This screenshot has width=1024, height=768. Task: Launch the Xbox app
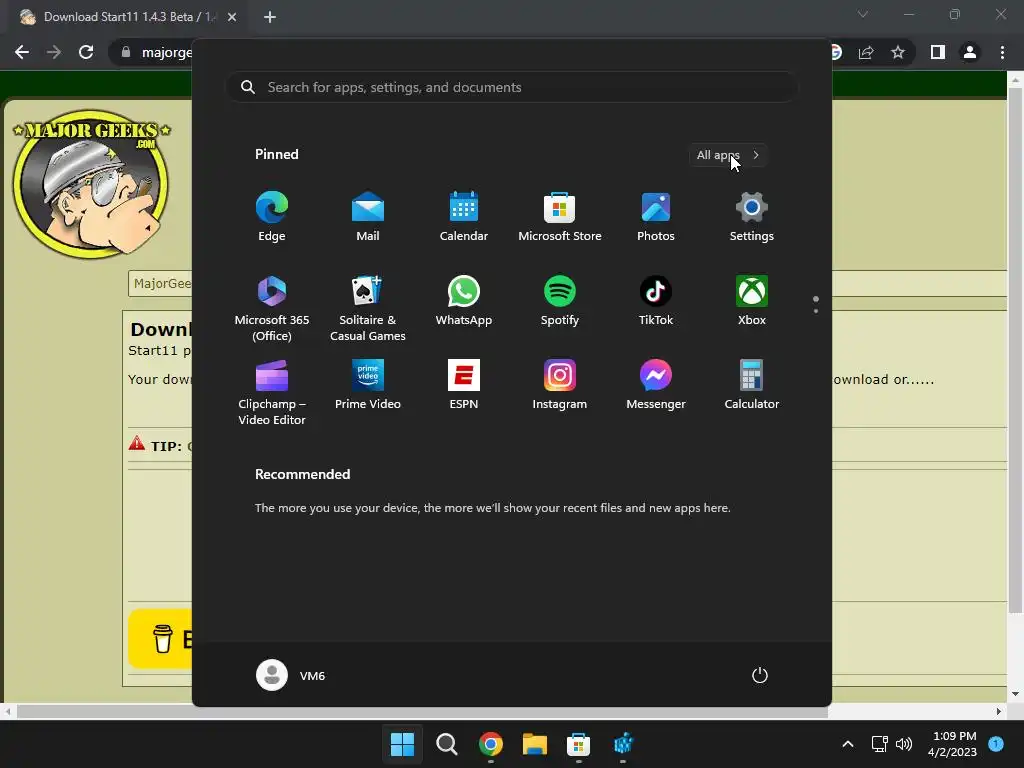point(752,301)
